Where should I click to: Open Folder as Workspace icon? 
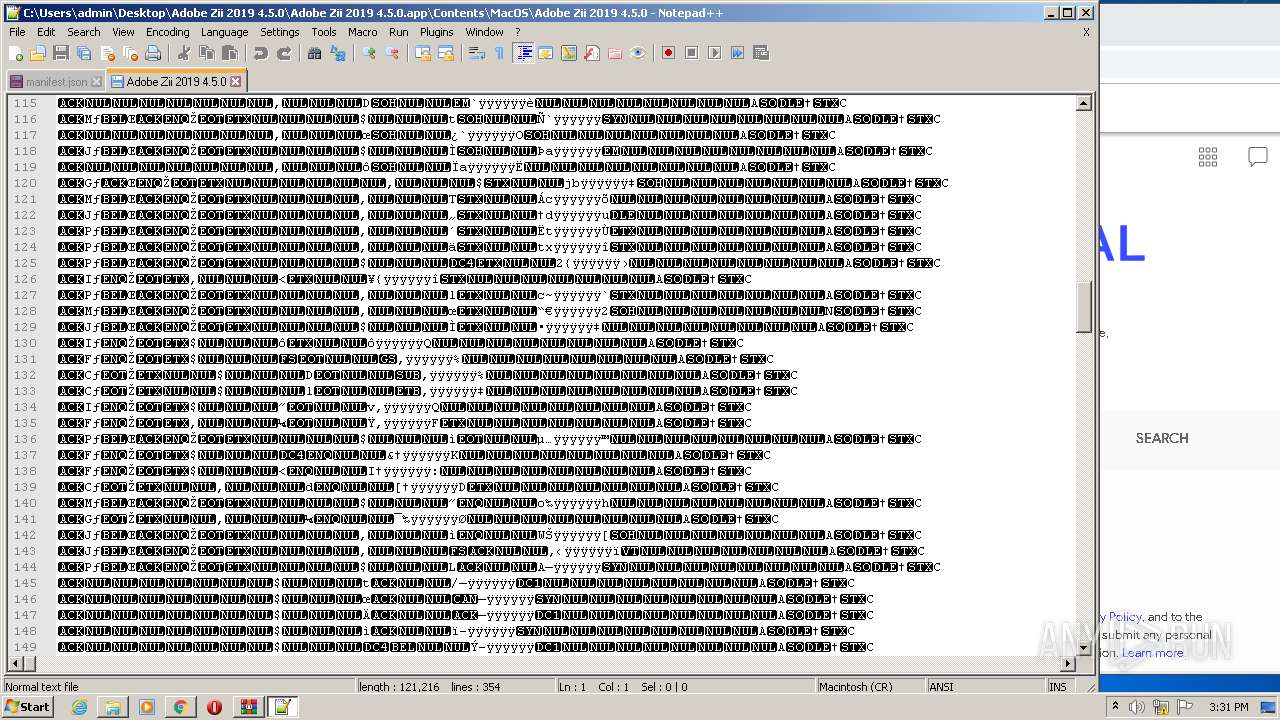tap(615, 53)
